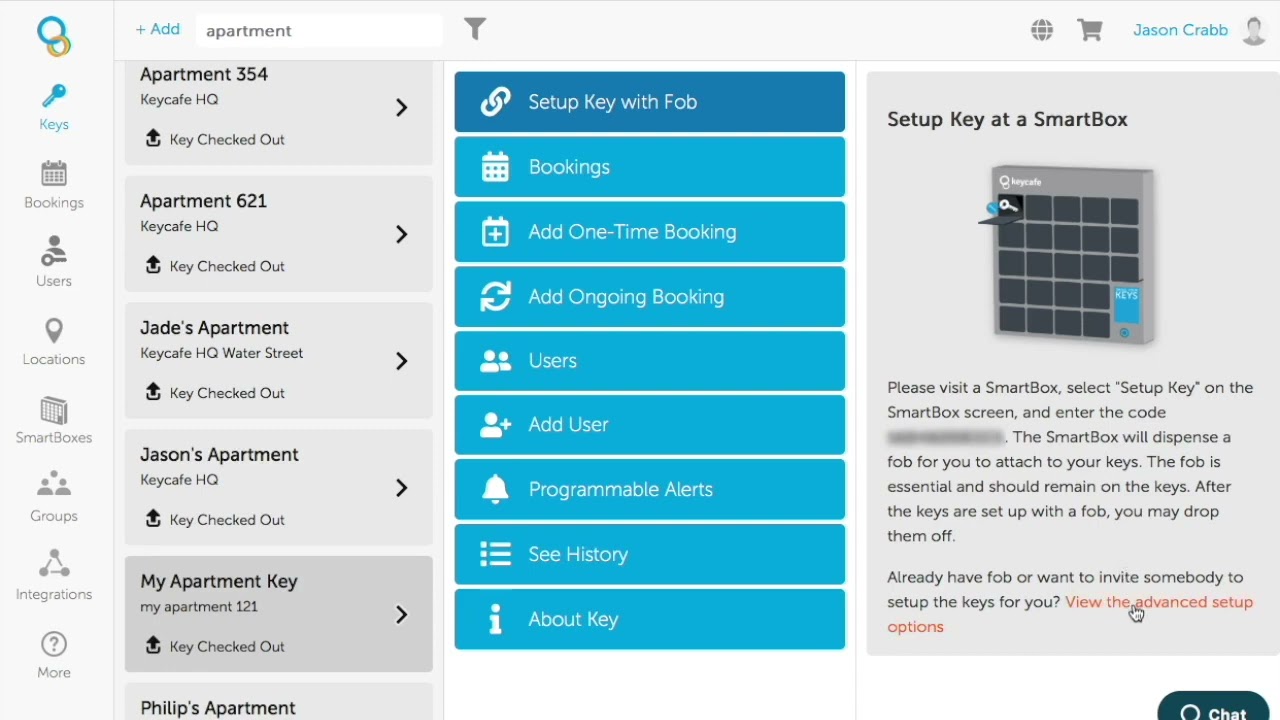Open SmartBoxes from the sidebar
This screenshot has width=1280, height=720.
(x=54, y=421)
